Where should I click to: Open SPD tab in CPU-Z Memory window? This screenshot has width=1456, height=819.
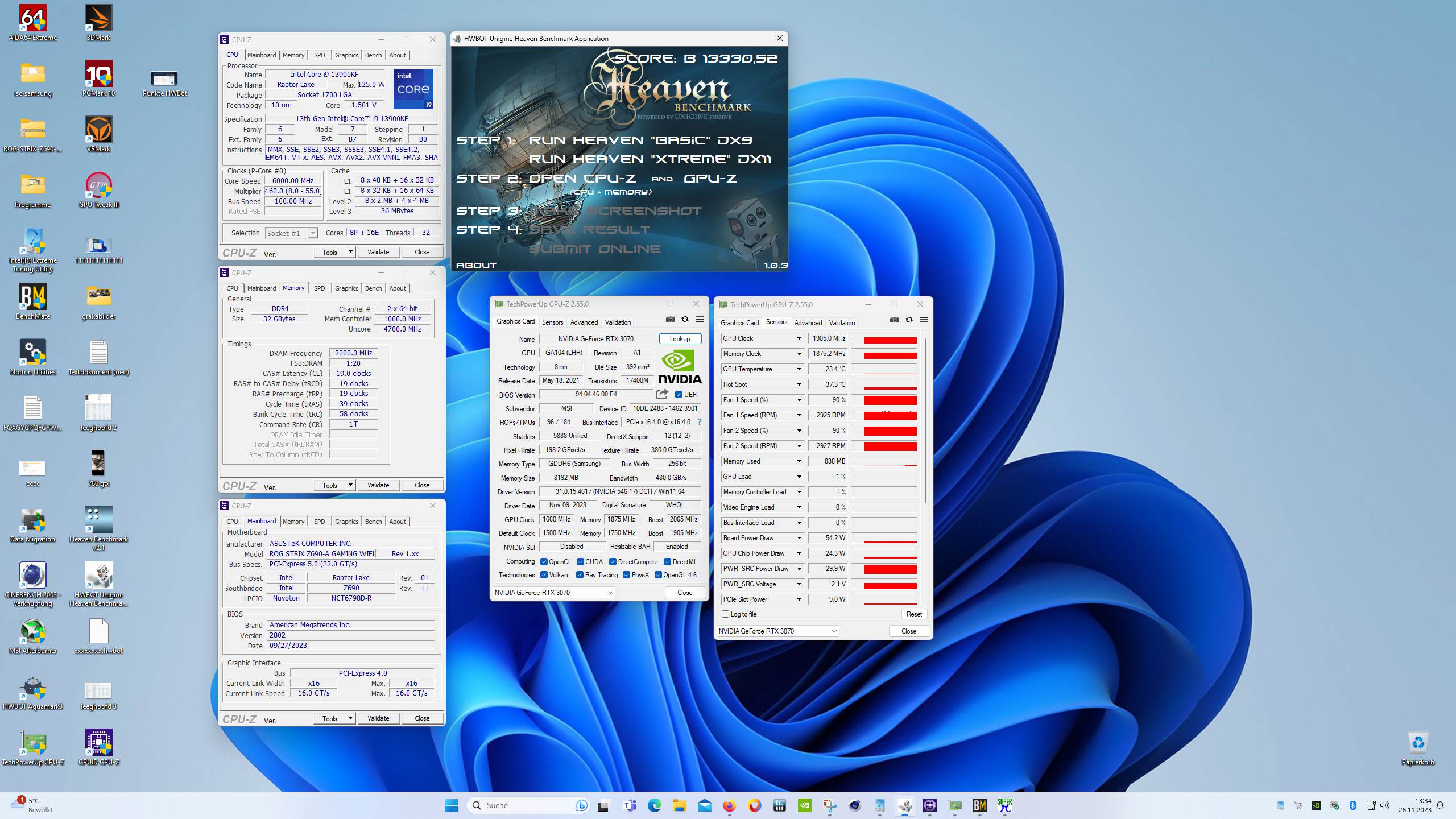pos(320,288)
